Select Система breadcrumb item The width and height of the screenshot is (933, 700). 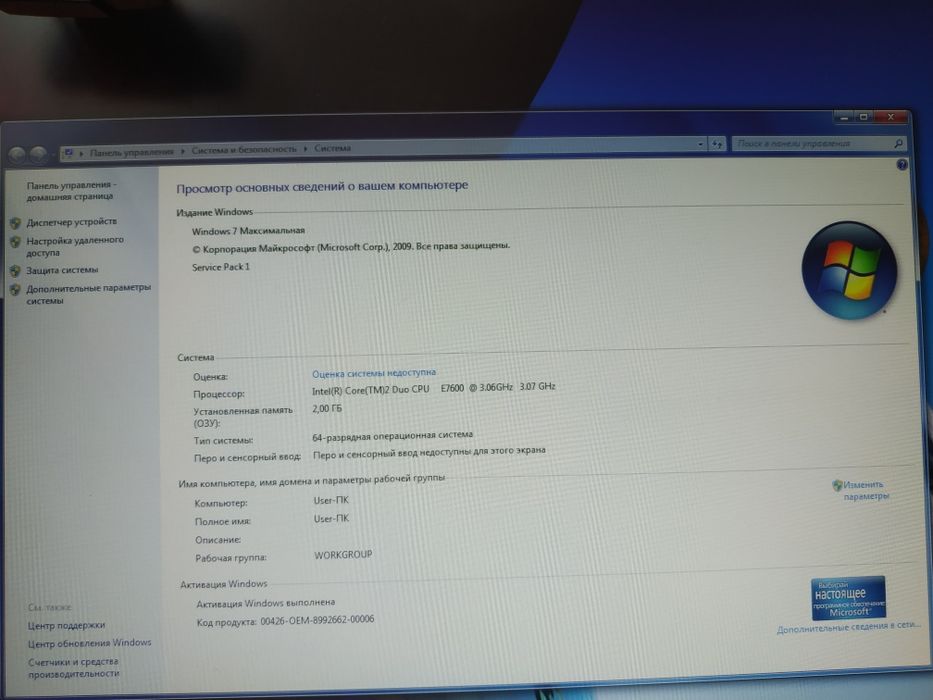pyautogui.click(x=333, y=148)
